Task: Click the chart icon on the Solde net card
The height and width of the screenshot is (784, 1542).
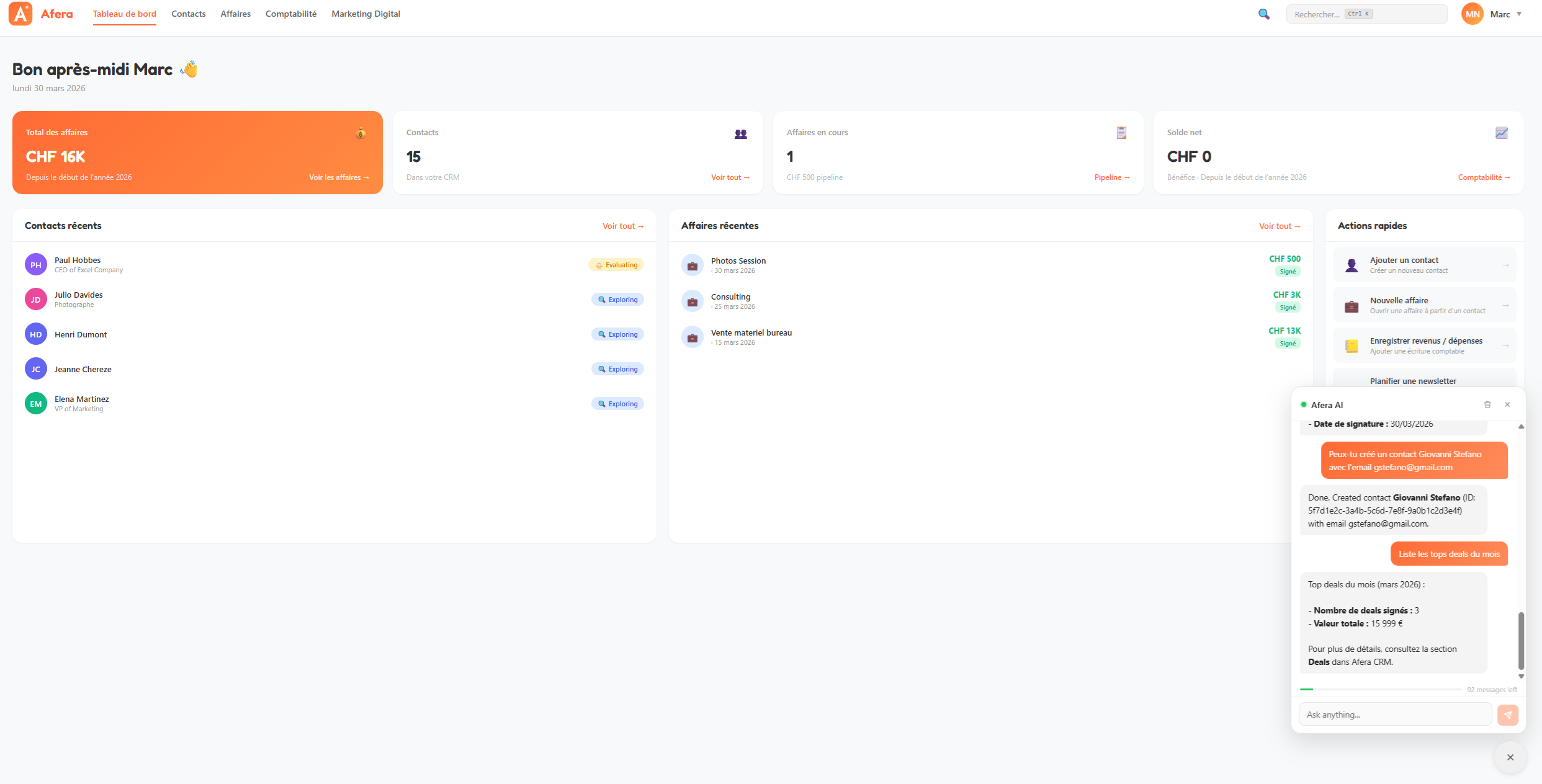Action: coord(1501,133)
